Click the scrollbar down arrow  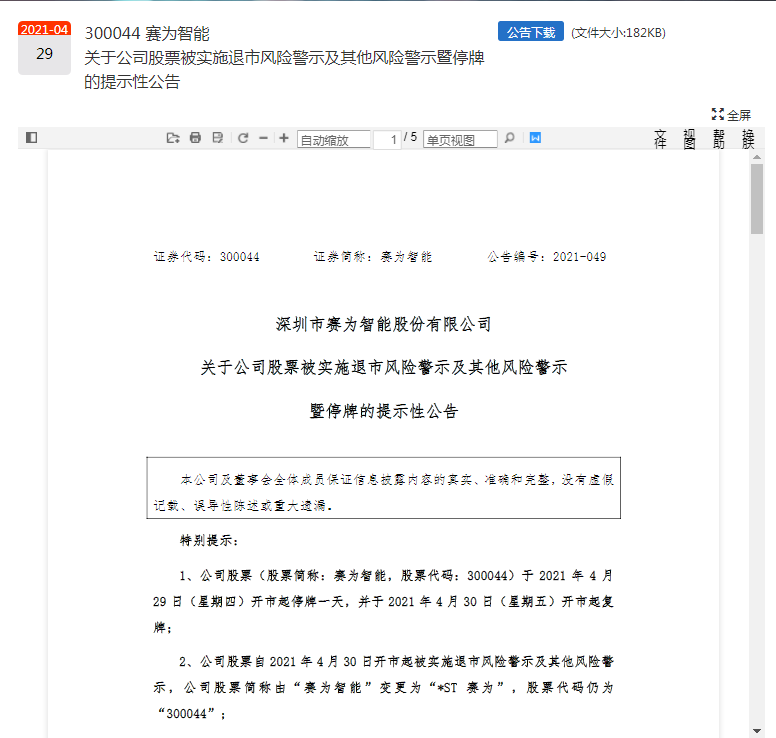click(757, 731)
